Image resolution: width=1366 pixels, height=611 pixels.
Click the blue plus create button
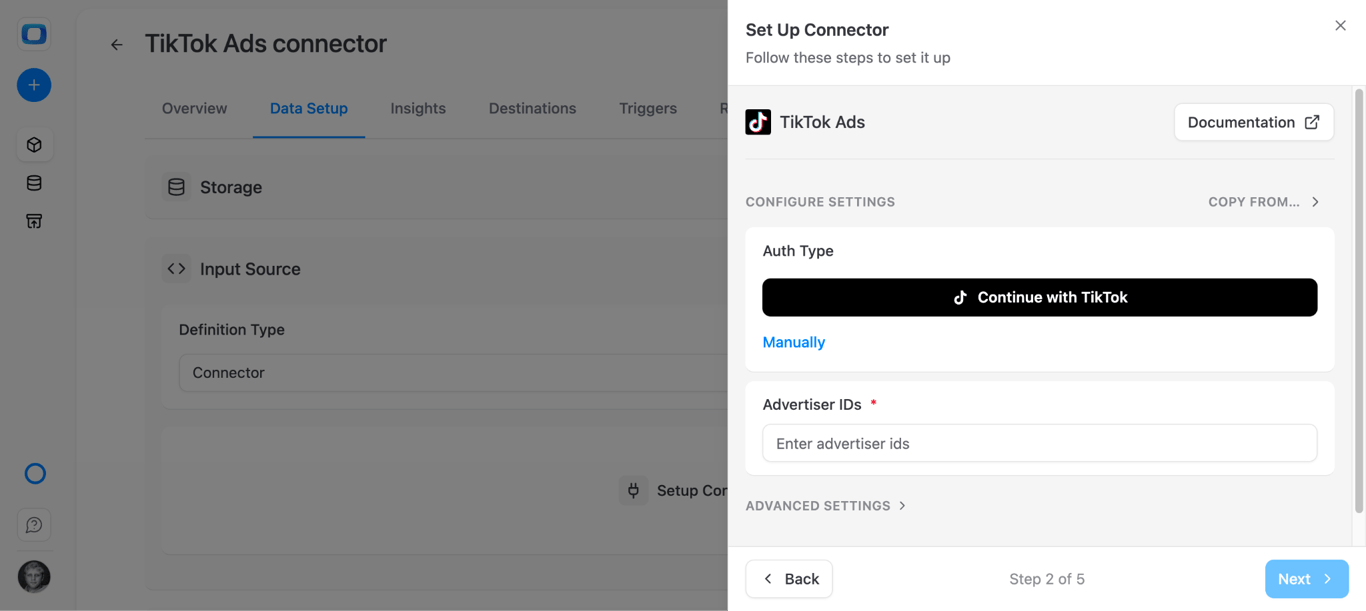tap(34, 85)
